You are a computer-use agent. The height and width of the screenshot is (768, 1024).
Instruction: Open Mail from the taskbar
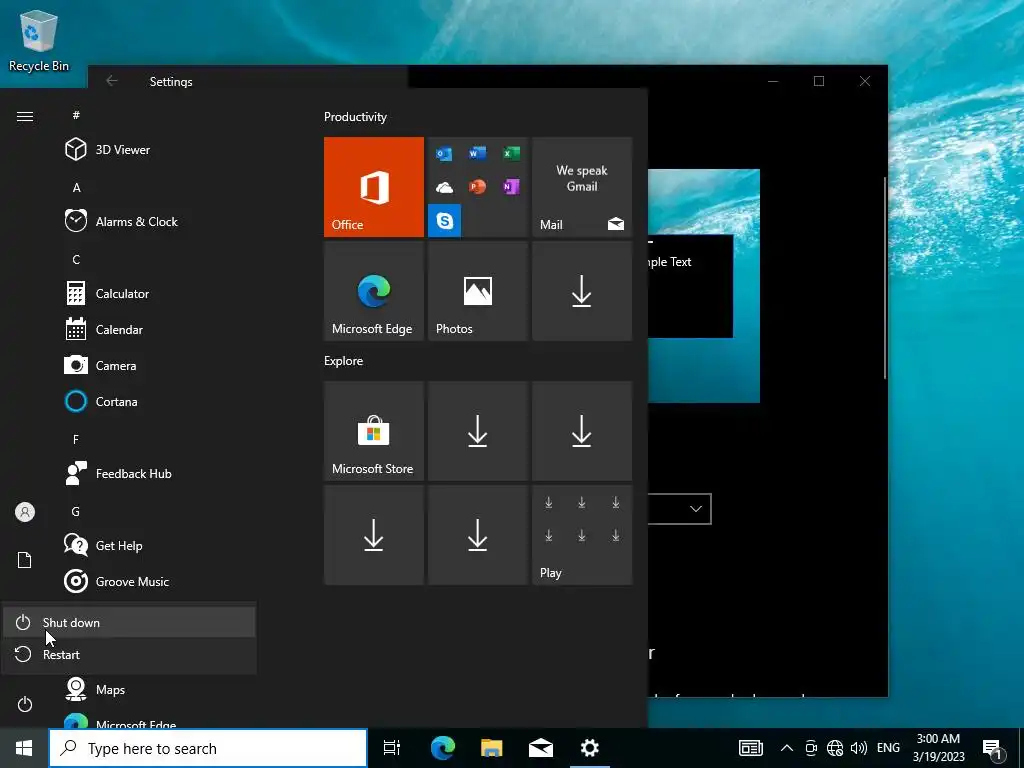click(541, 748)
